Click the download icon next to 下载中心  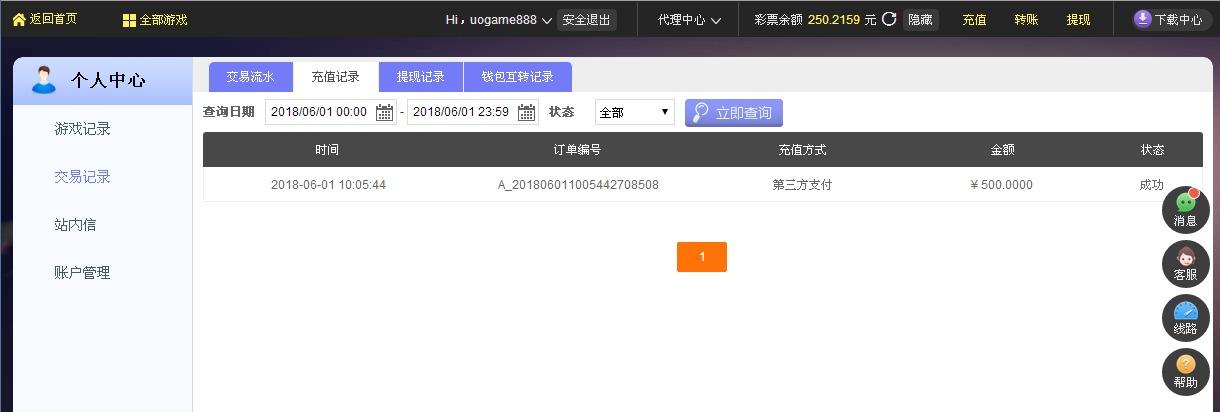pos(1143,19)
